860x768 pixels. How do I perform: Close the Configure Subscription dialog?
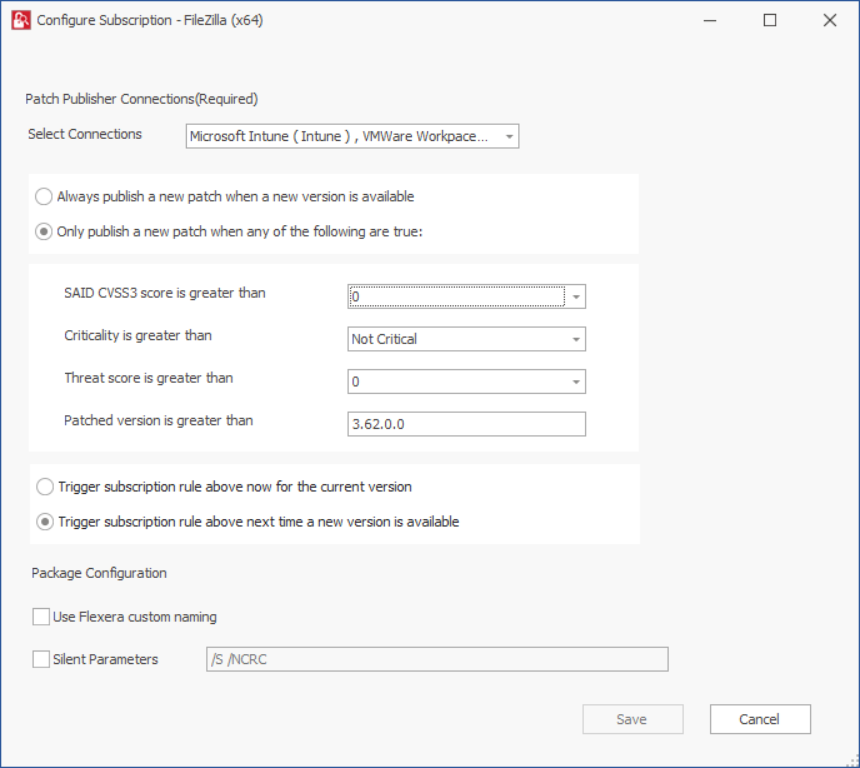point(830,20)
